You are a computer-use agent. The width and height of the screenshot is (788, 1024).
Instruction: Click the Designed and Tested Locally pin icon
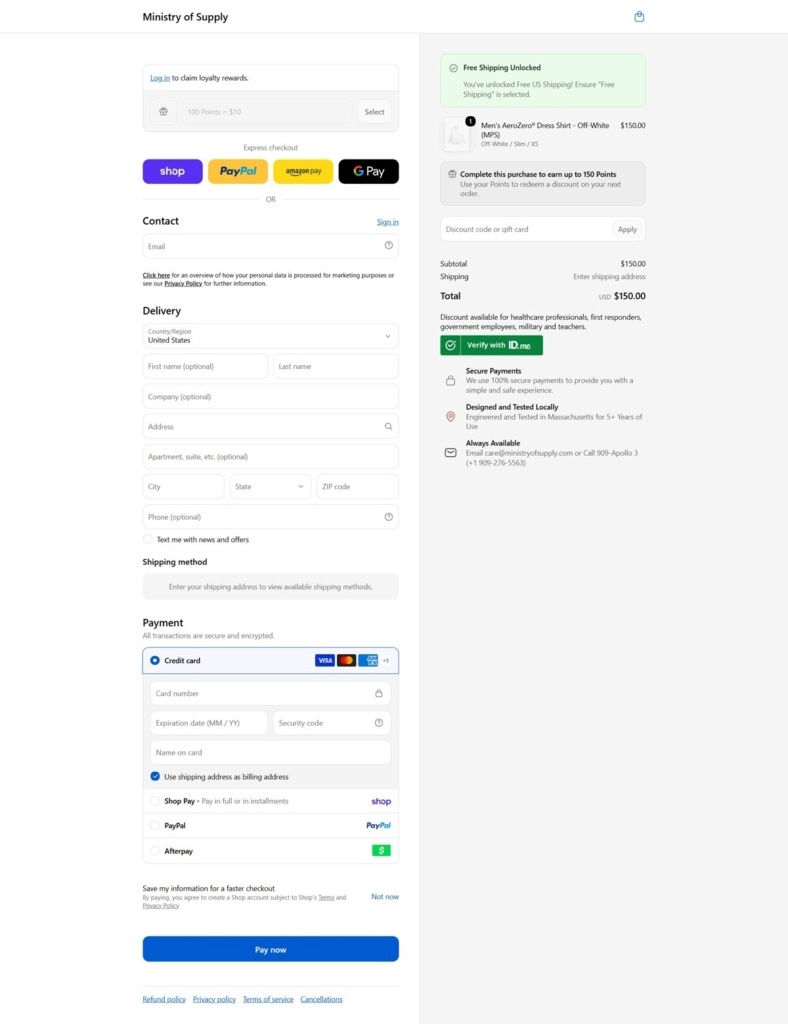pos(450,417)
